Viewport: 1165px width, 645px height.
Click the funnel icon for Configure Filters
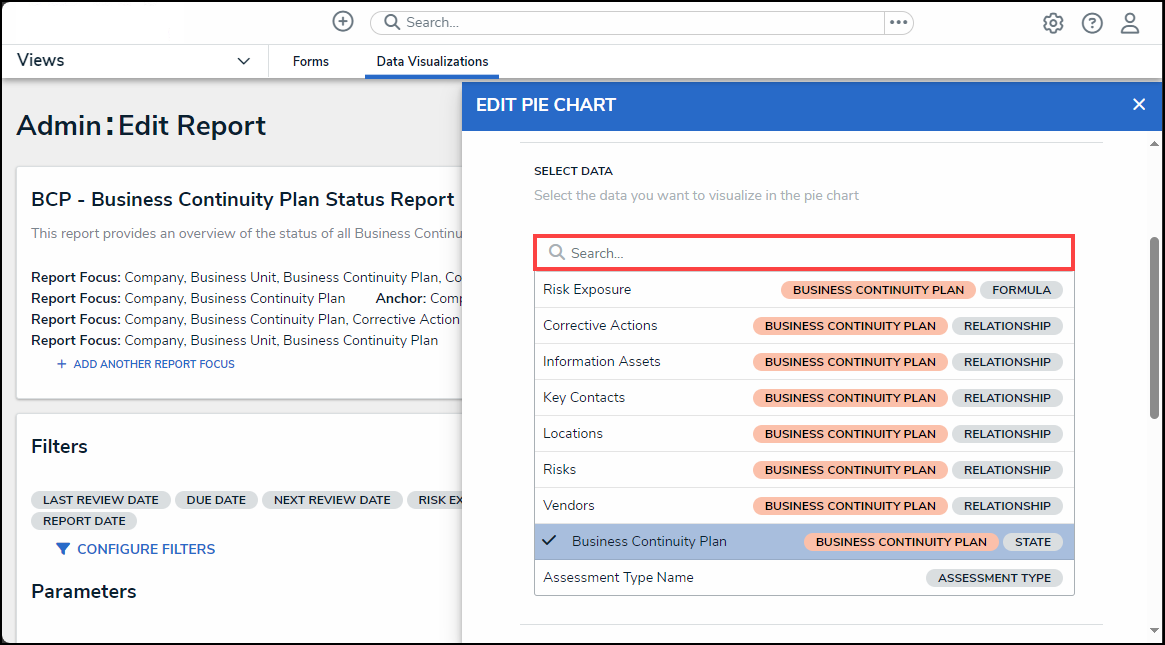(63, 549)
